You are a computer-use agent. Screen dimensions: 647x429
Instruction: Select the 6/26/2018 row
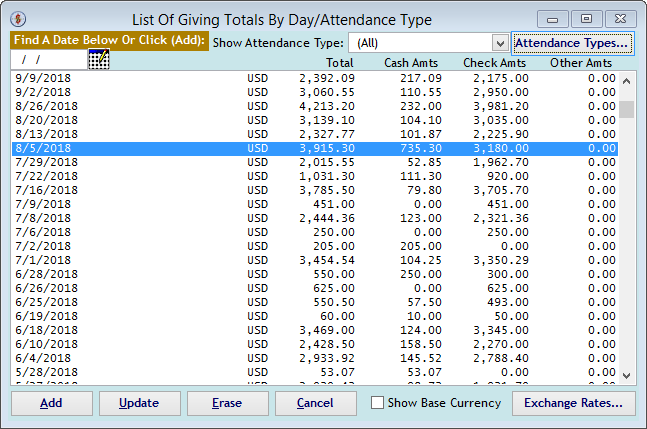click(x=314, y=289)
